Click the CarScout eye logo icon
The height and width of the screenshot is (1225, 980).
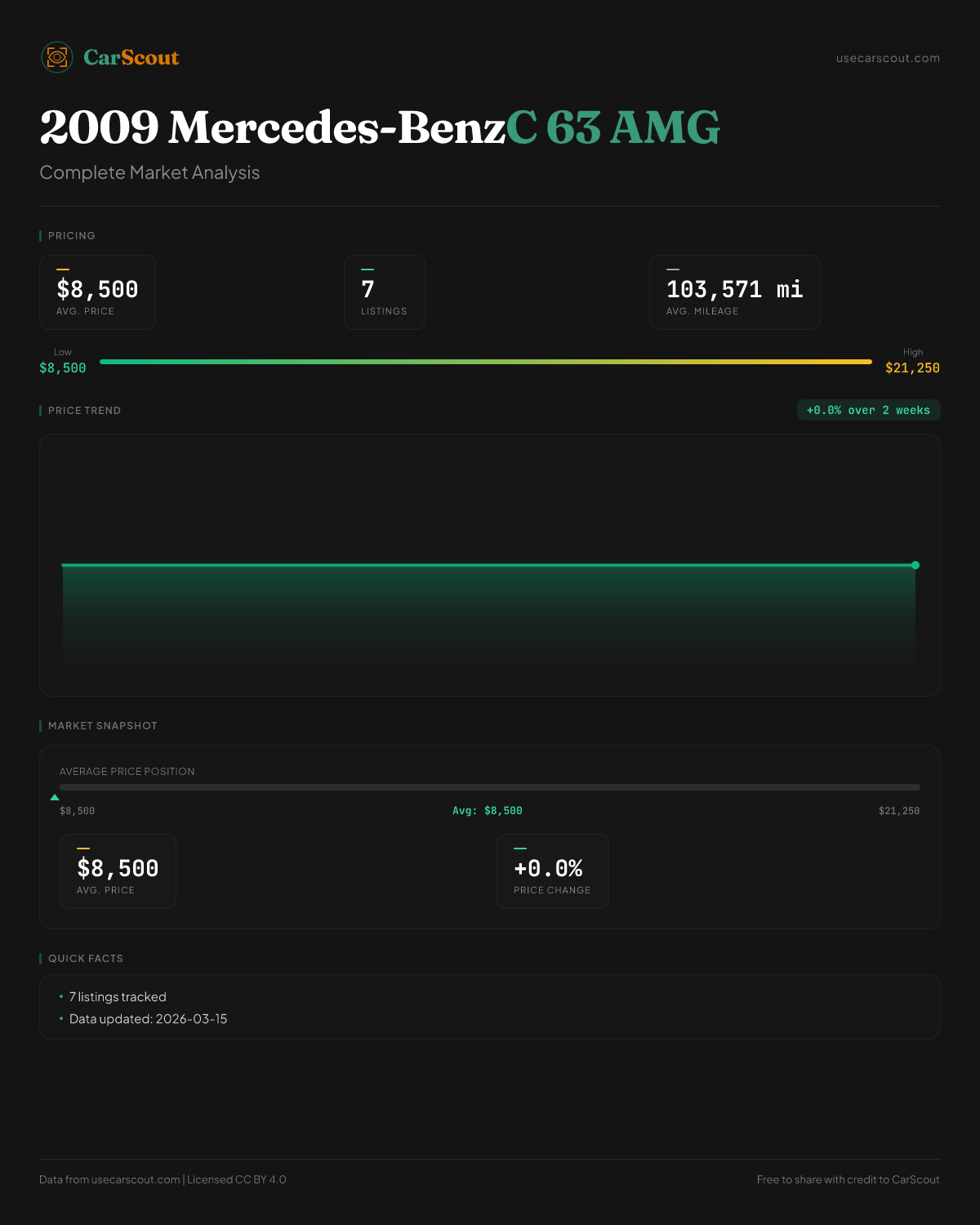pos(57,57)
